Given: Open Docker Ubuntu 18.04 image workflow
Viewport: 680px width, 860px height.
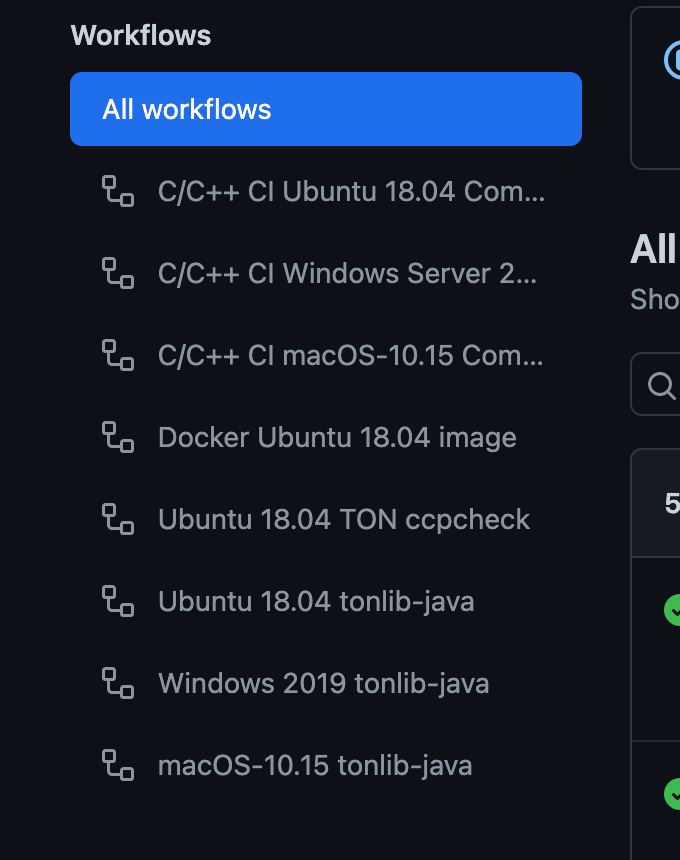Looking at the screenshot, I should [326, 437].
